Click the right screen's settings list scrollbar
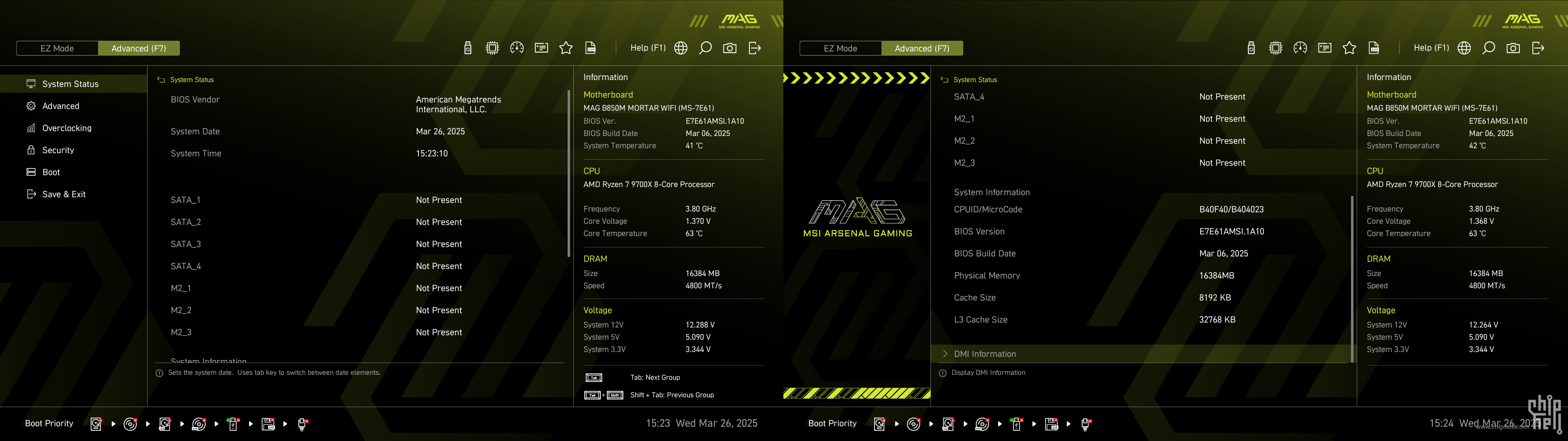The image size is (1568, 441). pos(1352,279)
